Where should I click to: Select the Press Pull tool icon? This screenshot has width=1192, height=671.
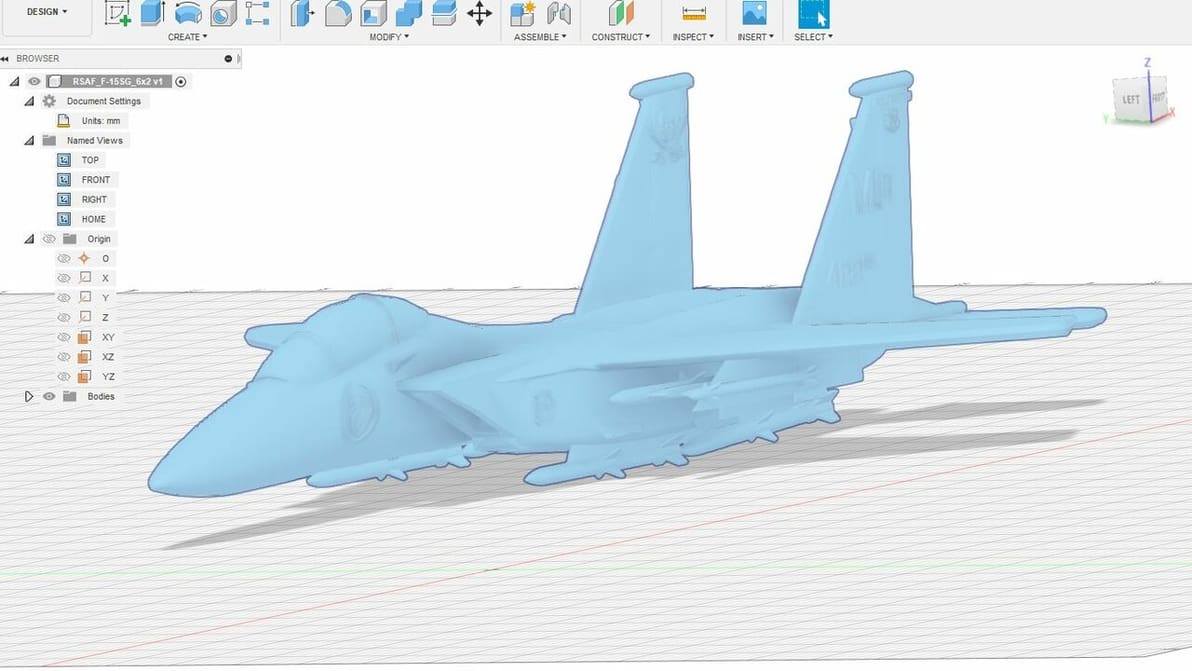(302, 13)
